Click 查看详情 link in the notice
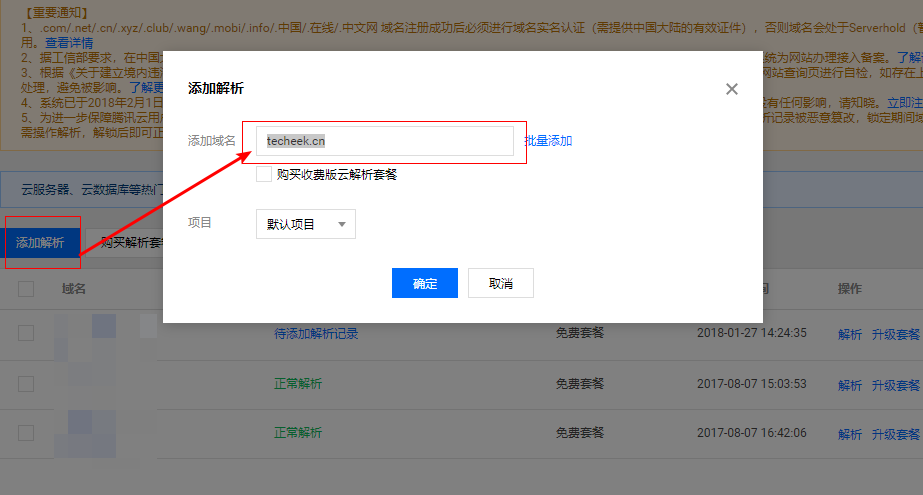This screenshot has width=923, height=495. pyautogui.click(x=70, y=44)
